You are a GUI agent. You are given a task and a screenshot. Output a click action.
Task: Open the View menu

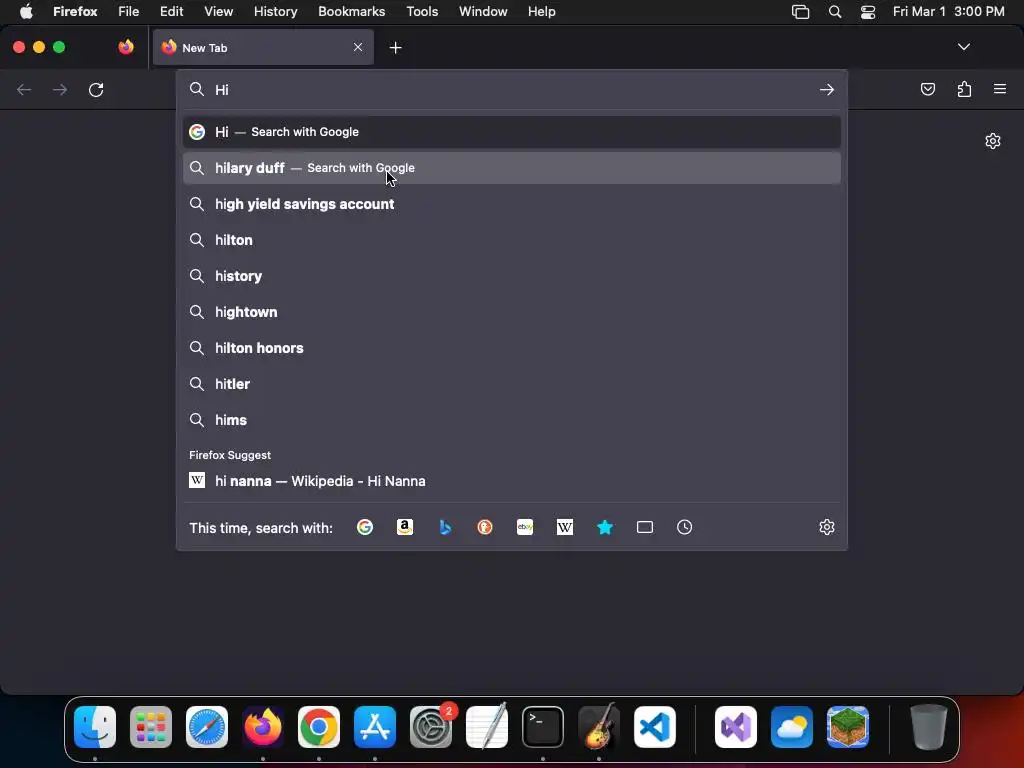[218, 12]
